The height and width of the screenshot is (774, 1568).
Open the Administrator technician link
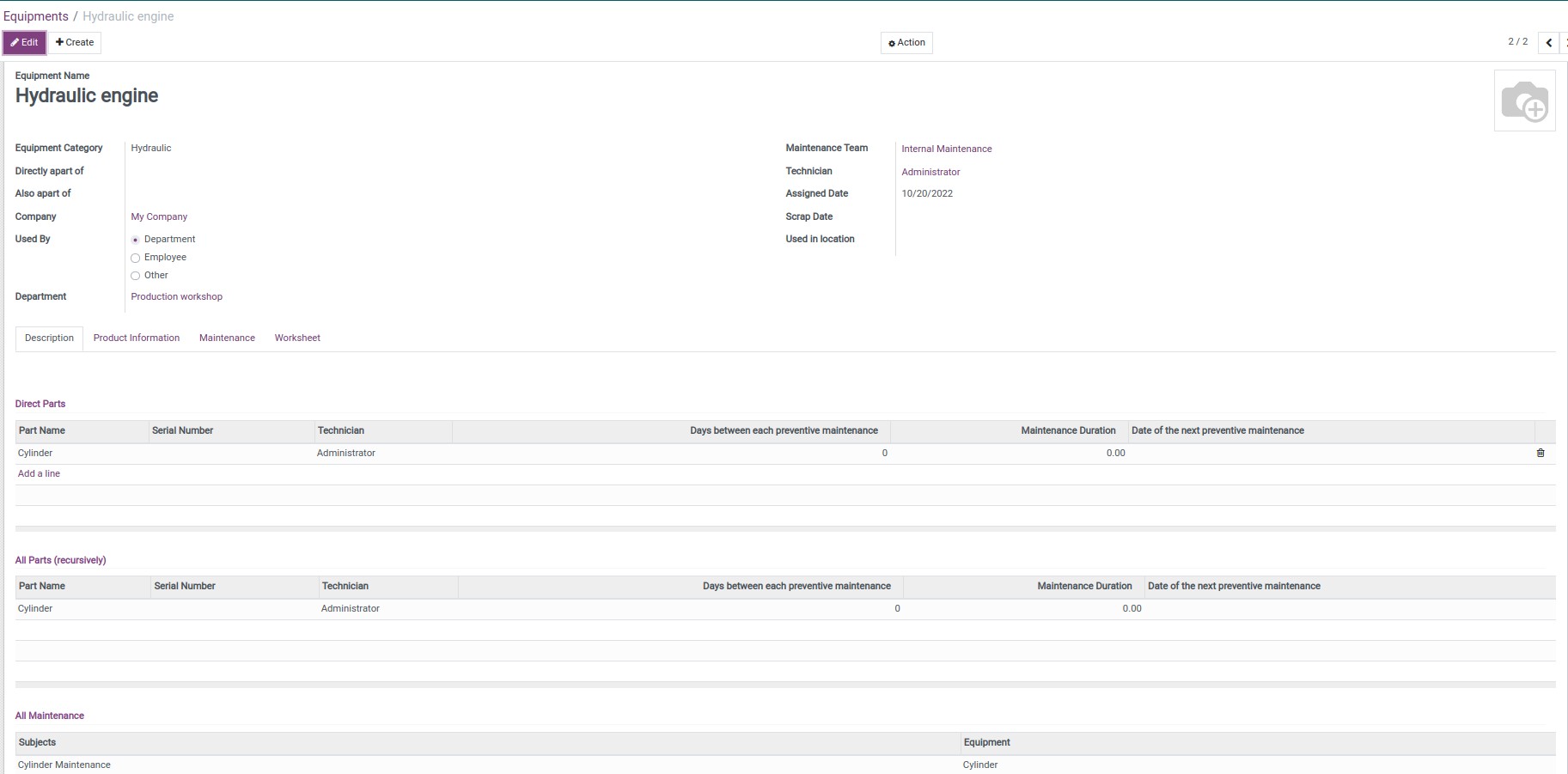coord(930,173)
